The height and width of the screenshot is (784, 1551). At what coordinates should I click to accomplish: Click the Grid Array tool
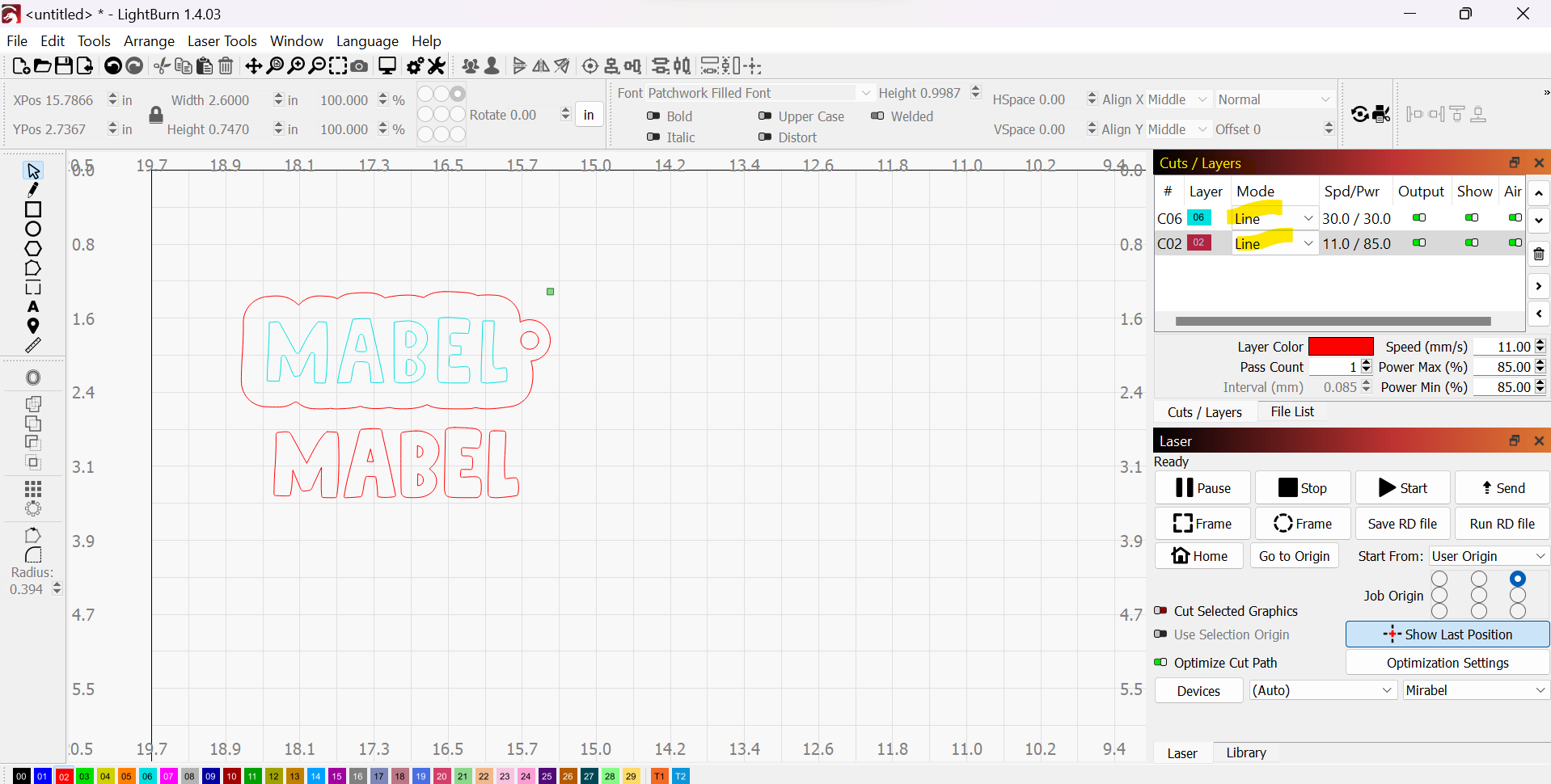point(33,489)
